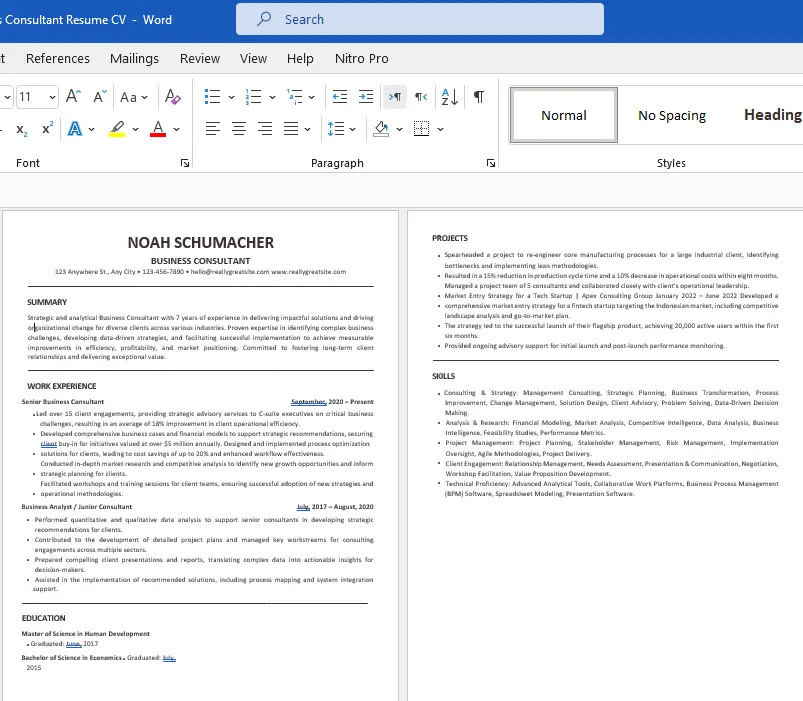The width and height of the screenshot is (803, 701).
Task: Click the Bullets list icon
Action: coord(212,97)
